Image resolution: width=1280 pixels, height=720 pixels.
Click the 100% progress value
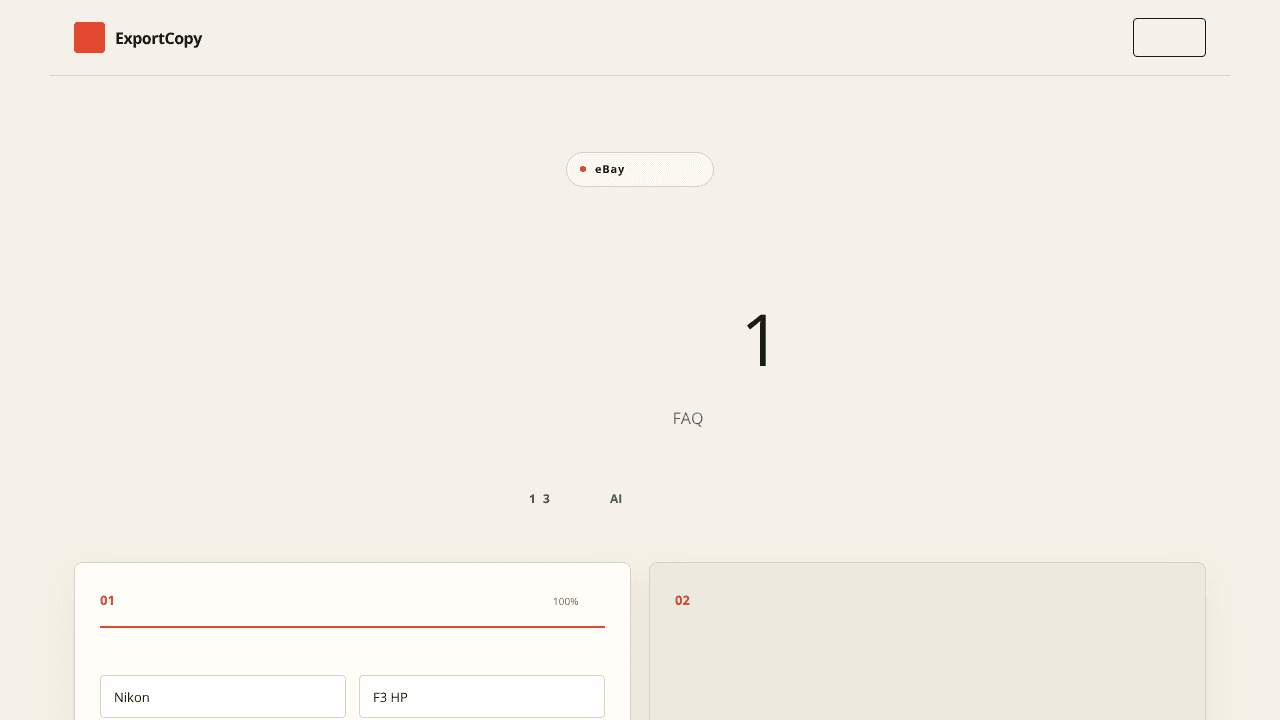coord(566,601)
